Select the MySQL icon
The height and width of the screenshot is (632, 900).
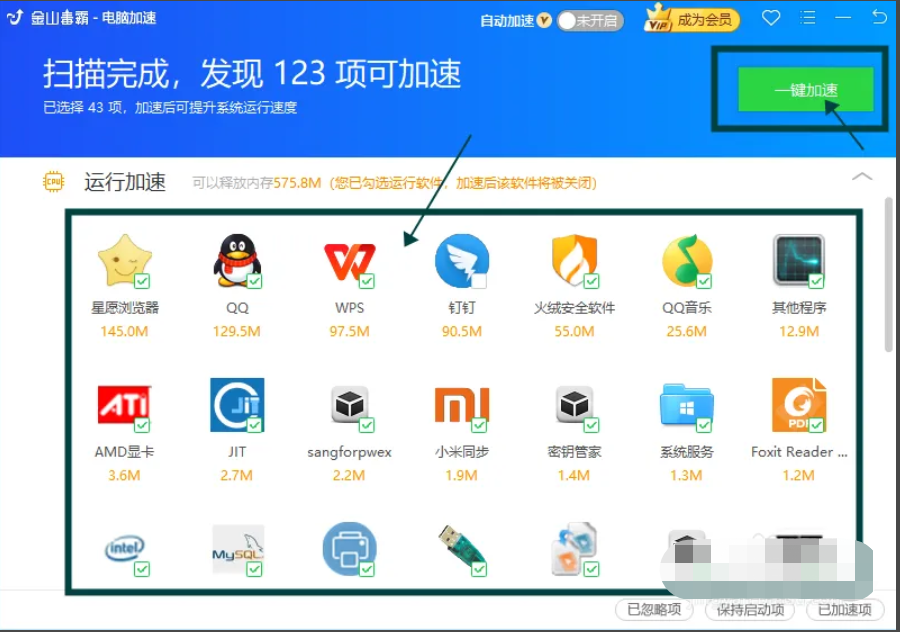tap(238, 549)
